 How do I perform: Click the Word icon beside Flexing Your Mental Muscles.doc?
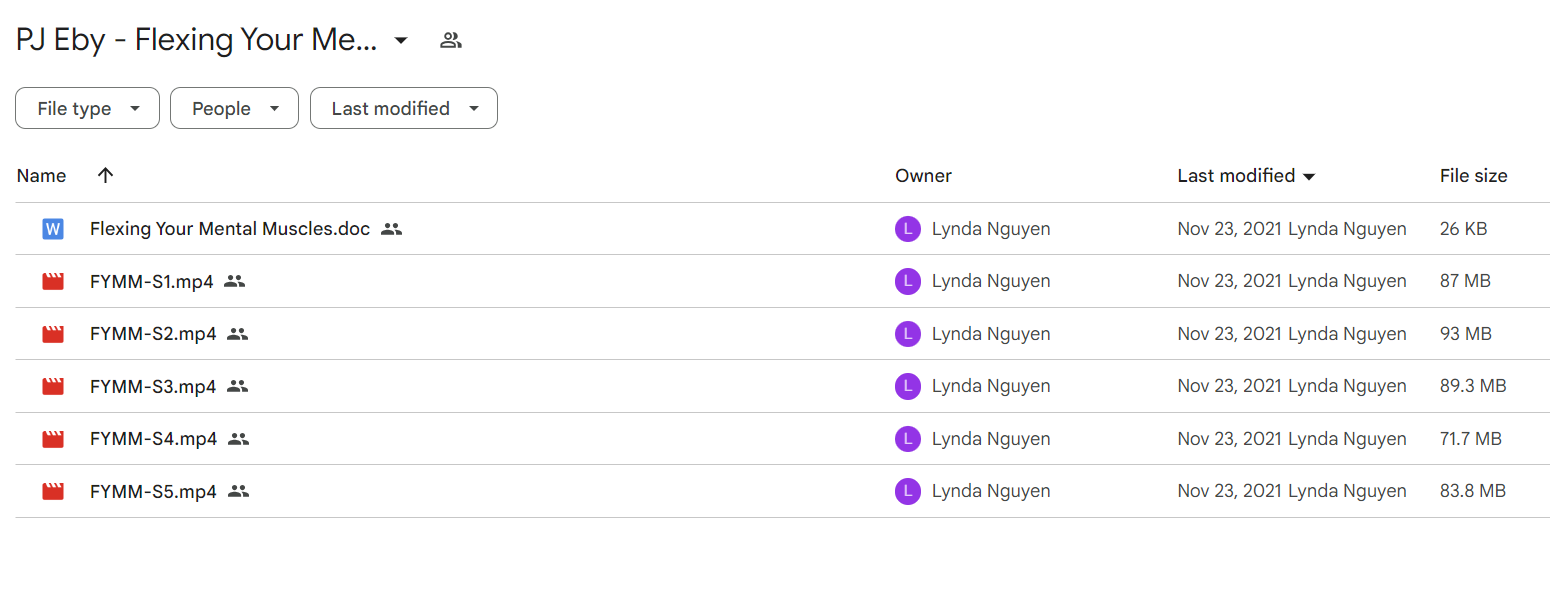tap(53, 229)
